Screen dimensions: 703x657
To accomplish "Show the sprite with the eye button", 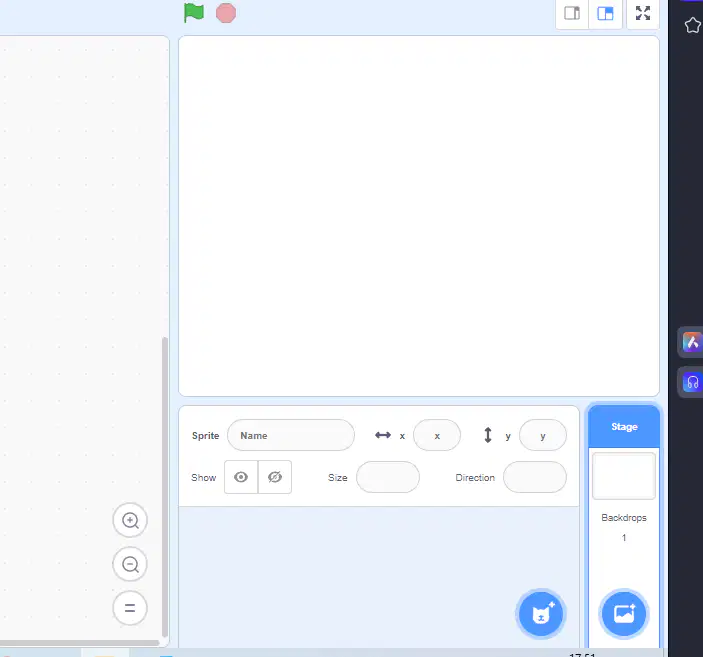I will (x=241, y=477).
